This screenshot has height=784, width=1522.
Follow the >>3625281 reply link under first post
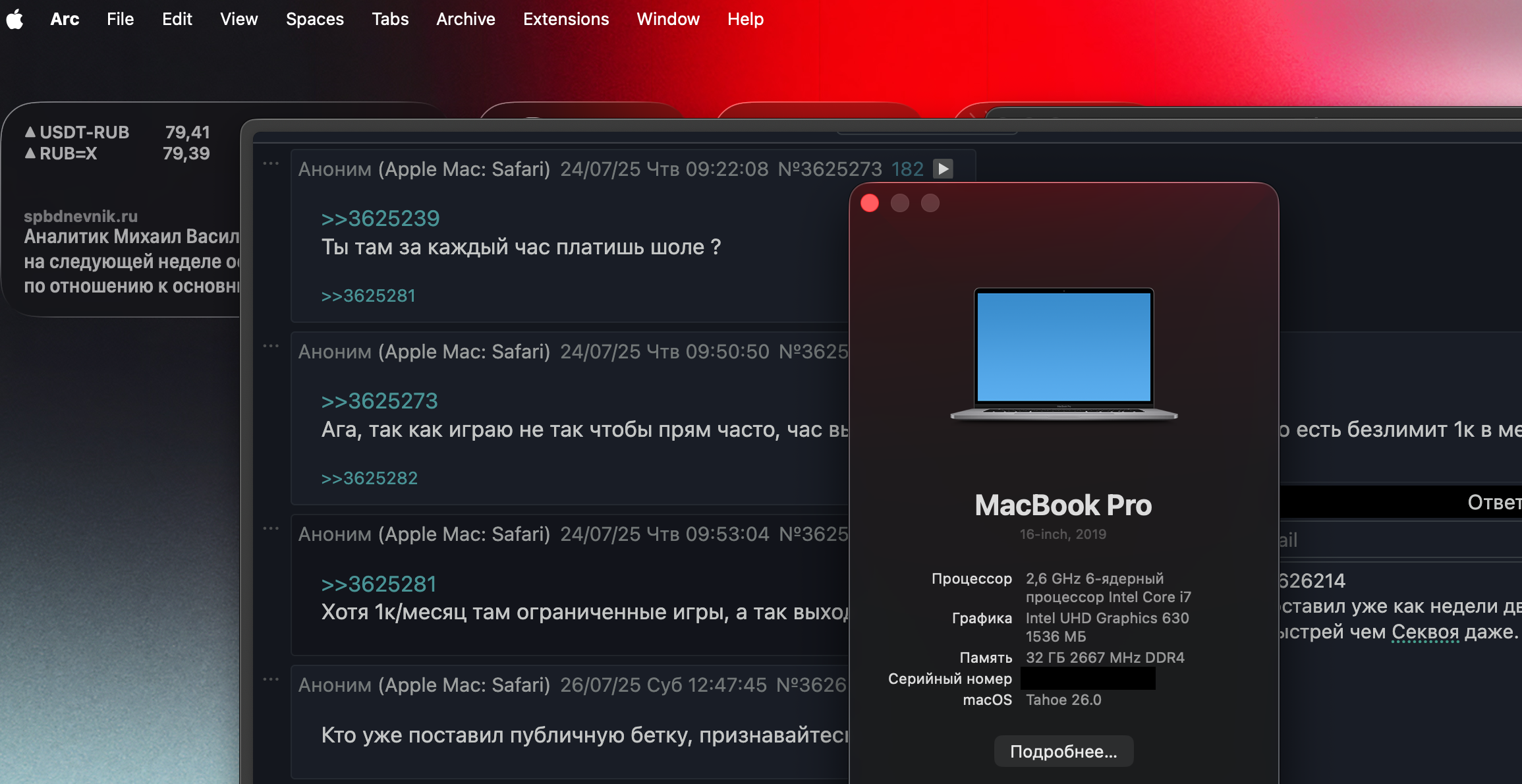(368, 296)
